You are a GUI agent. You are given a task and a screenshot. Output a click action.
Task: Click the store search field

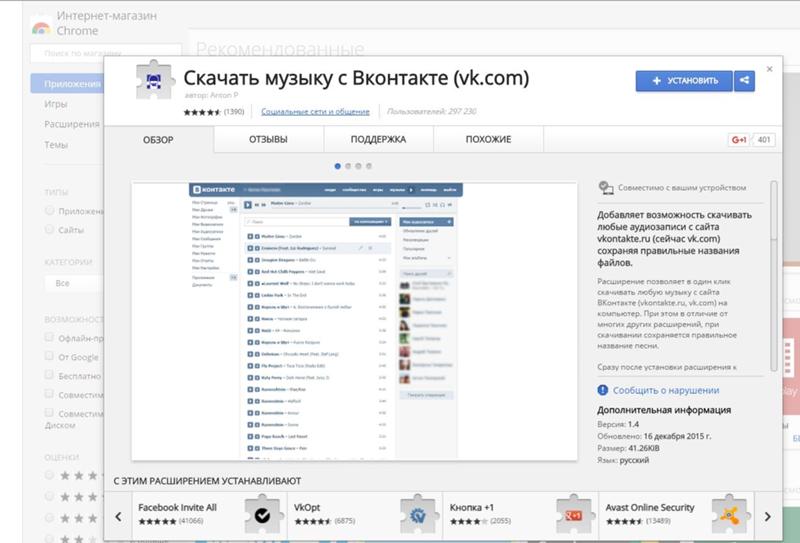pyautogui.click(x=106, y=53)
